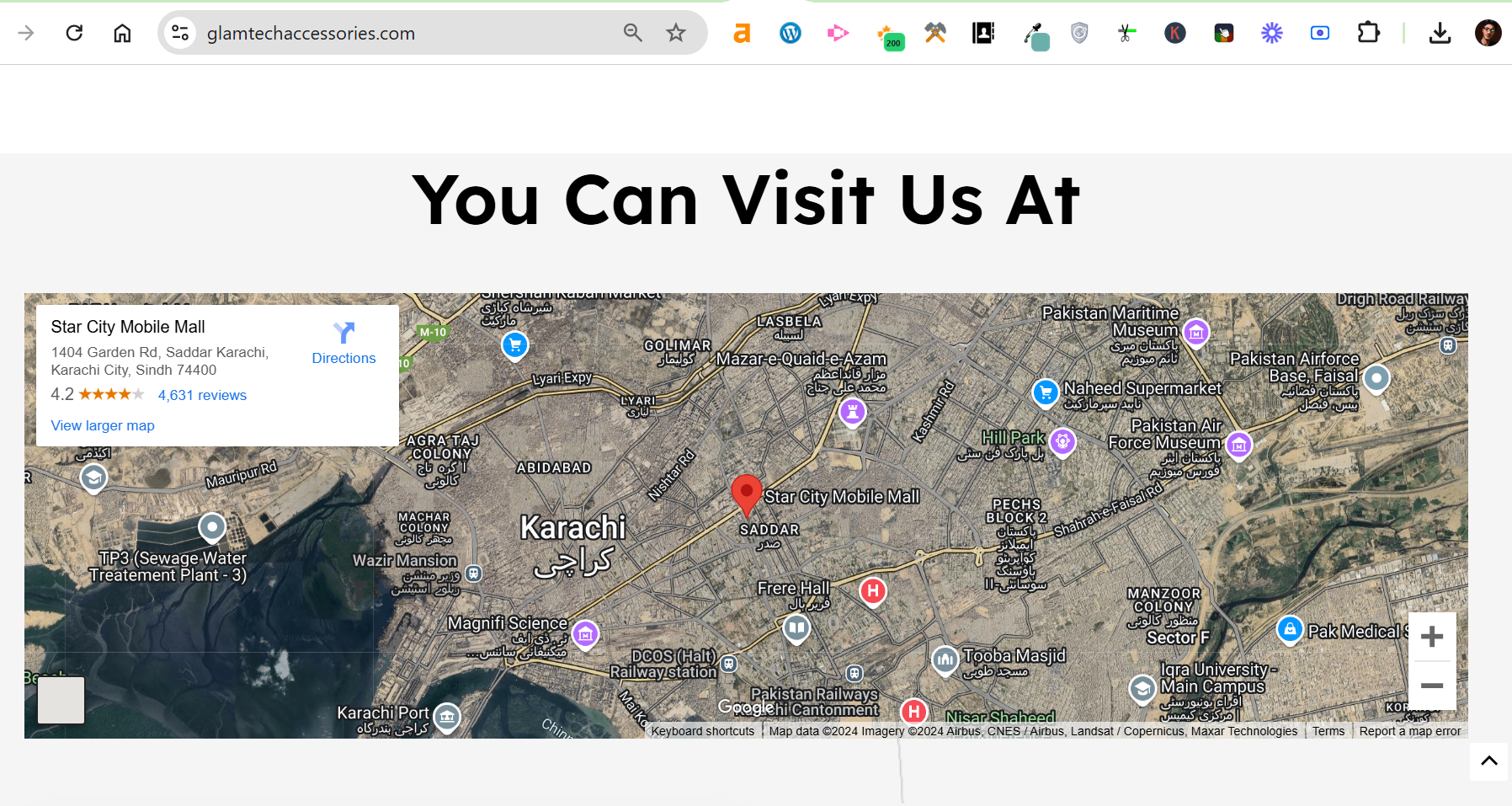Image resolution: width=1512 pixels, height=806 pixels.
Task: Open the purple starburst extension icon
Action: (1272, 33)
